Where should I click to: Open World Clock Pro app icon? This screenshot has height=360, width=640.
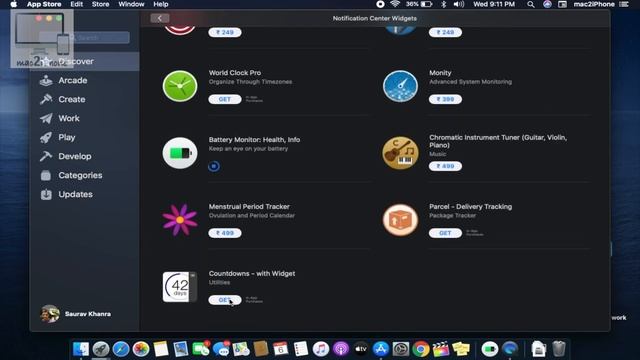click(180, 86)
